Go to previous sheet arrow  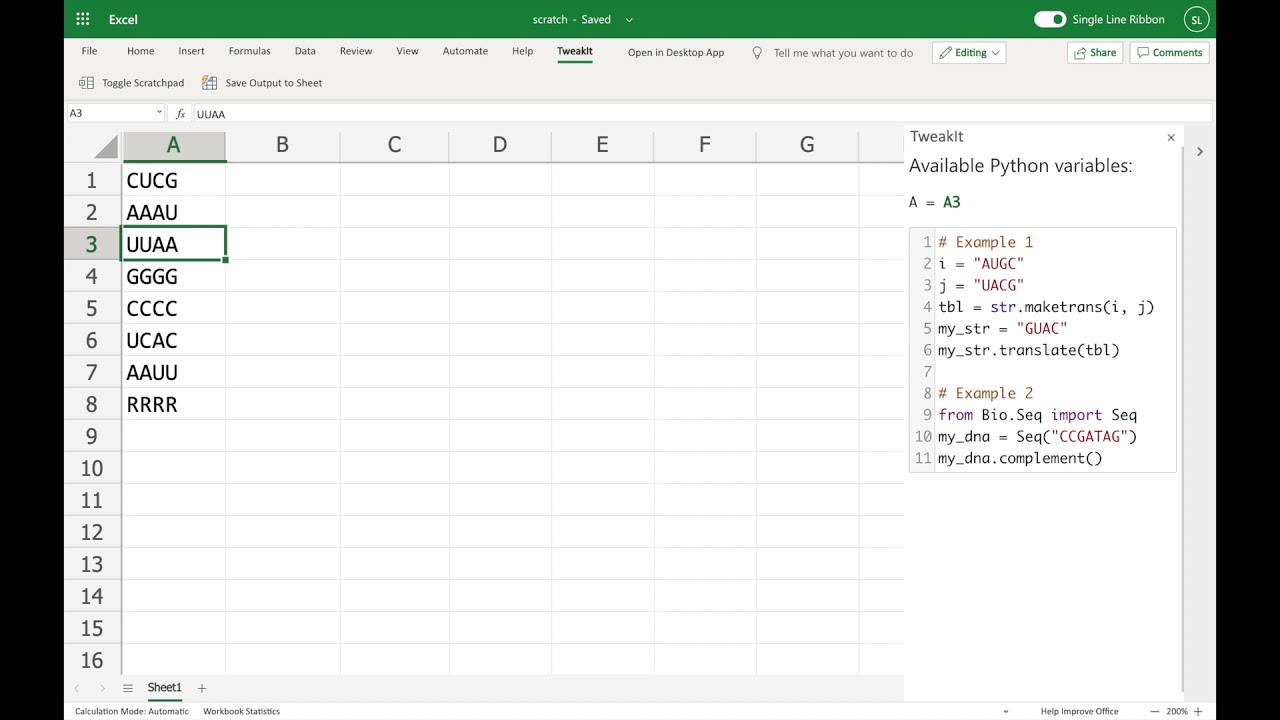click(x=76, y=688)
